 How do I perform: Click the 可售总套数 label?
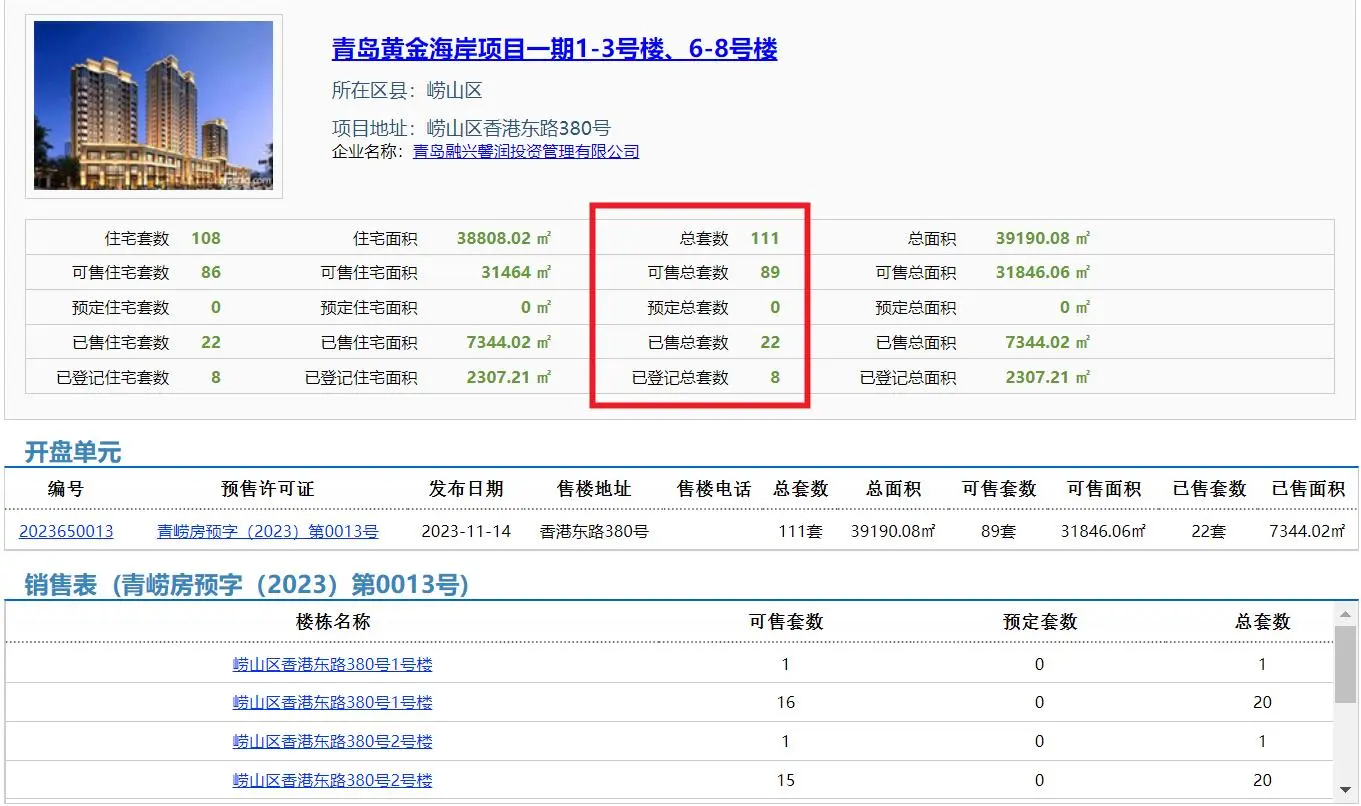688,273
